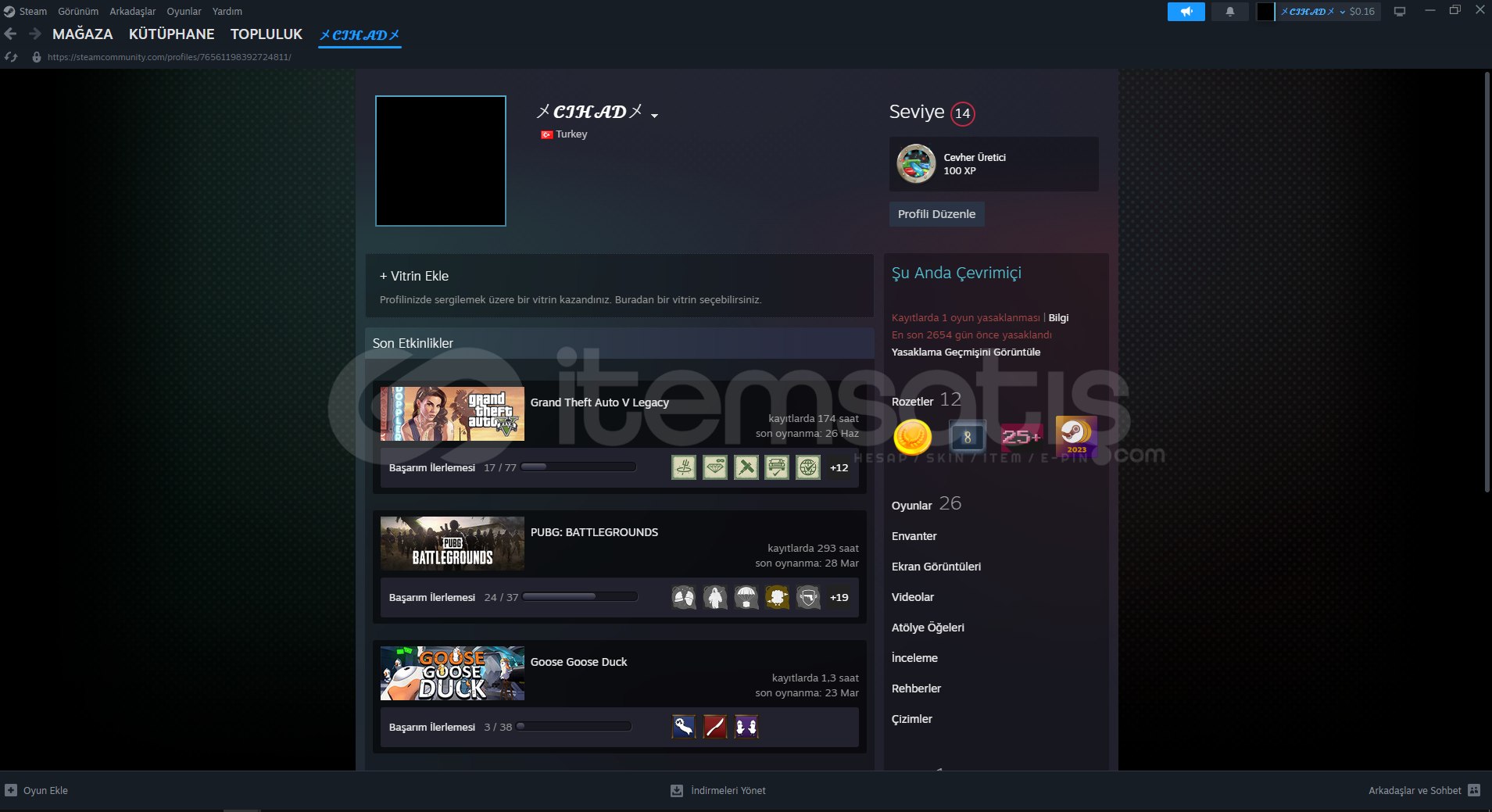Click the Steam logo menu icon

[9, 11]
